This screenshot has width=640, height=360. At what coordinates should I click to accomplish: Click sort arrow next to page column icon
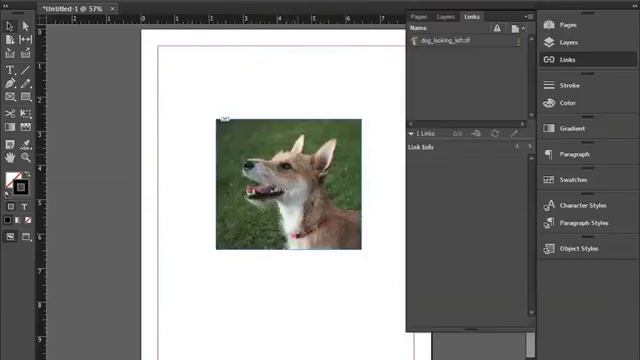click(x=524, y=28)
